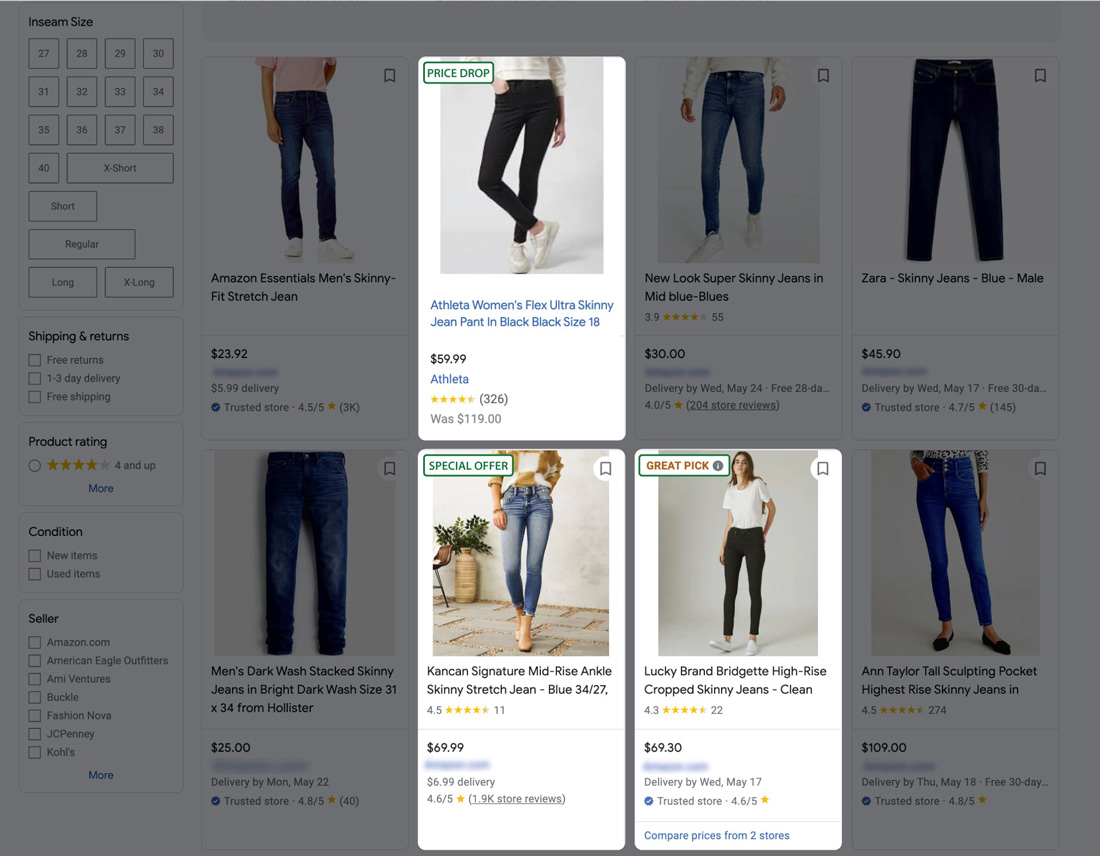Pick inseam size 34
This screenshot has width=1100, height=856.
pos(159,91)
